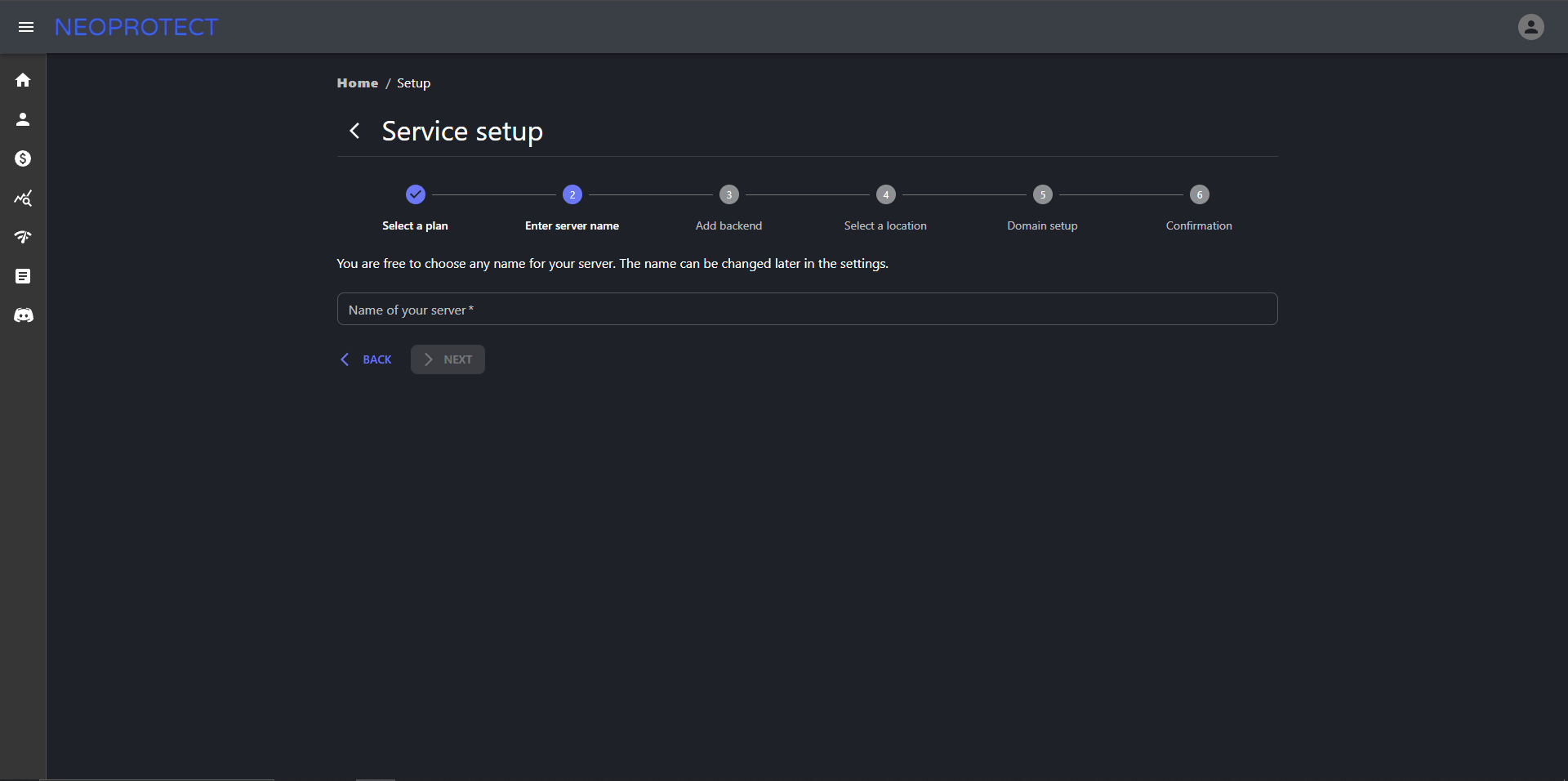
Task: Focus the Name of your server field
Action: coord(807,309)
